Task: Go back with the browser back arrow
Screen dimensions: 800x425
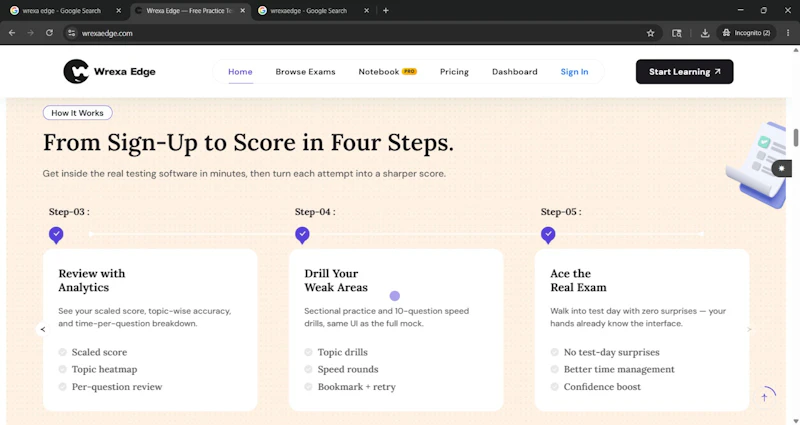Action: [x=12, y=33]
